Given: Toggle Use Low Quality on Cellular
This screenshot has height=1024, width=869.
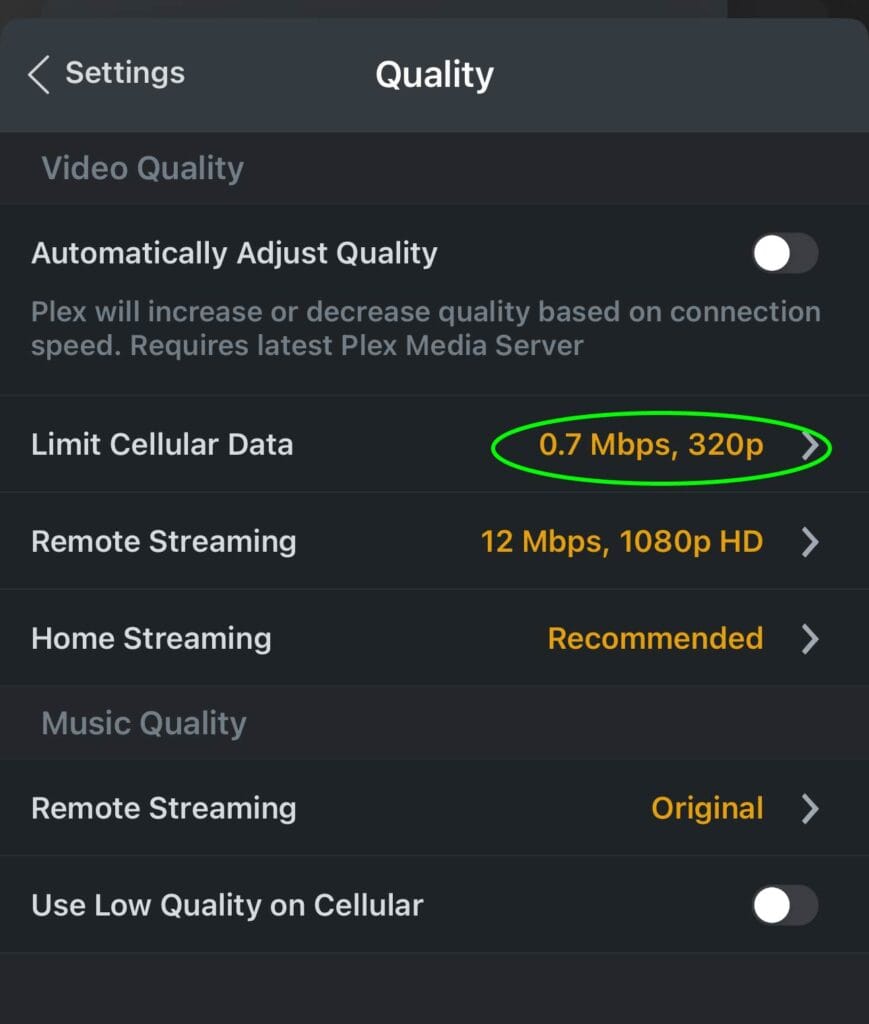Looking at the screenshot, I should pyautogui.click(x=785, y=905).
